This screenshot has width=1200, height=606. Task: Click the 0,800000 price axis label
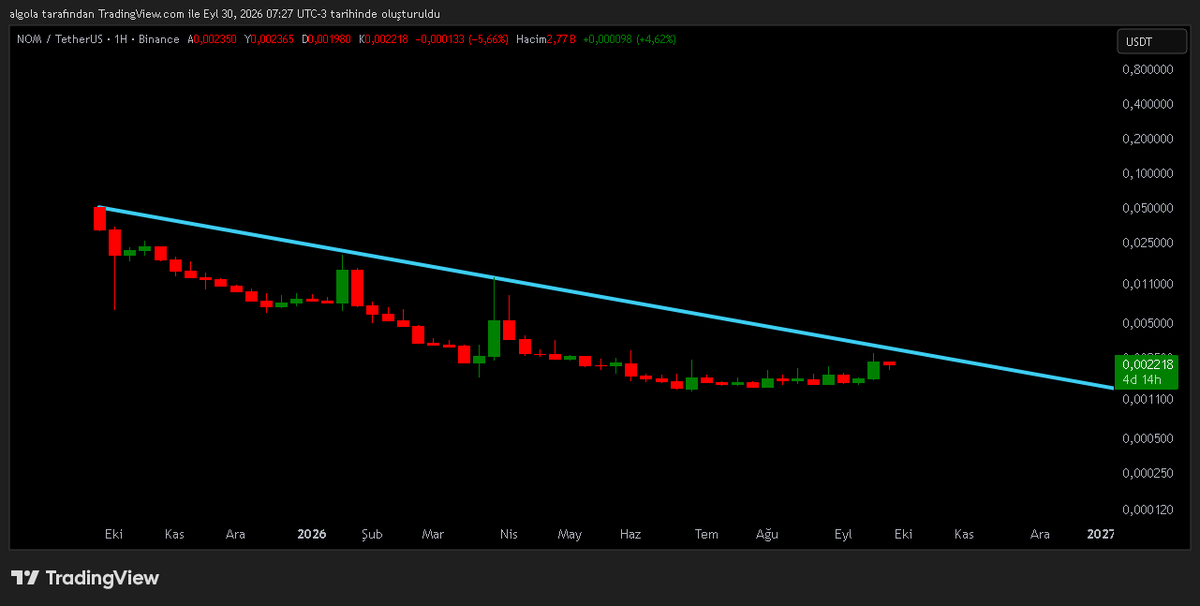coord(1147,70)
